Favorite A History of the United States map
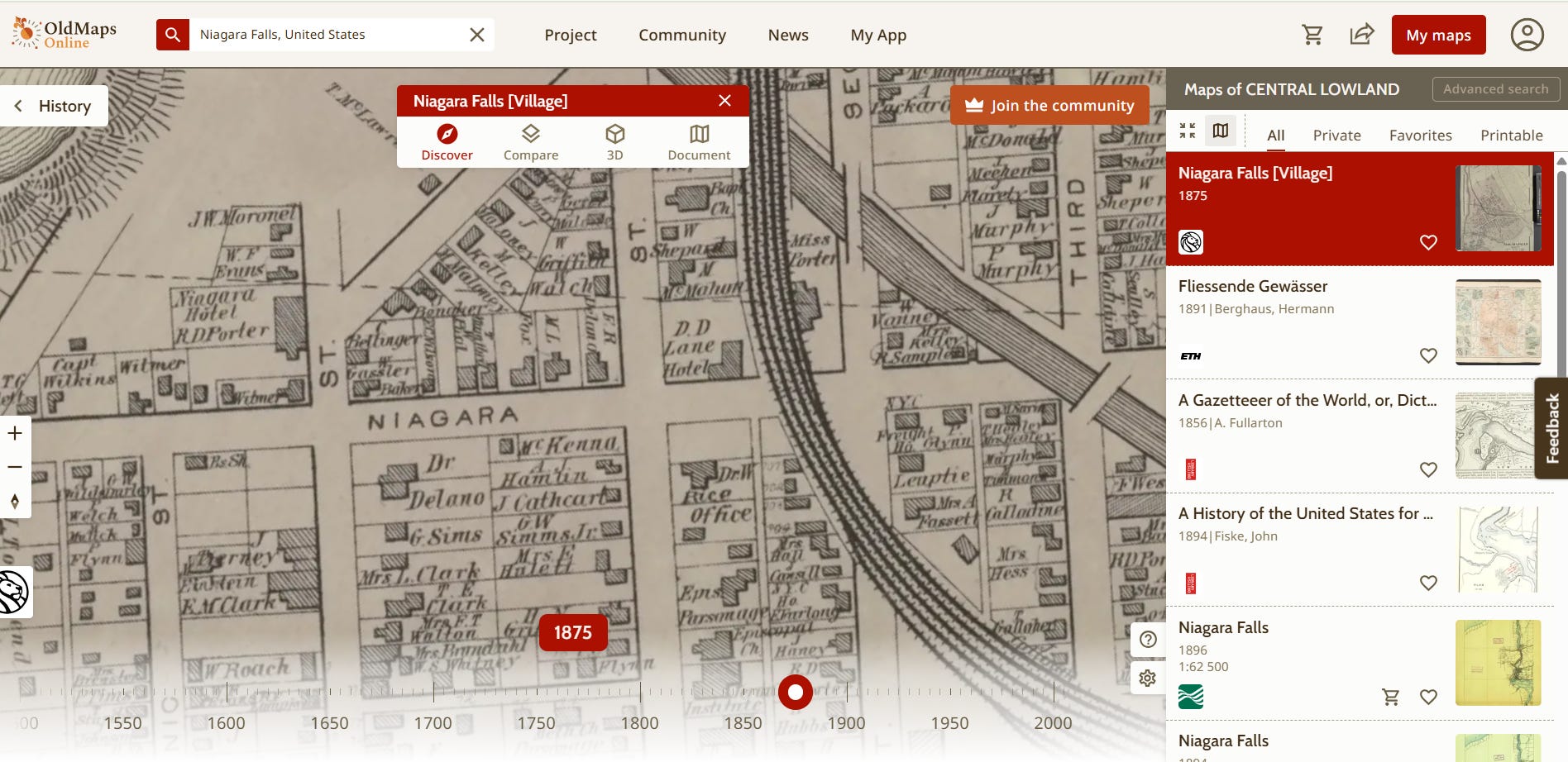The height and width of the screenshot is (762, 1568). (1428, 583)
